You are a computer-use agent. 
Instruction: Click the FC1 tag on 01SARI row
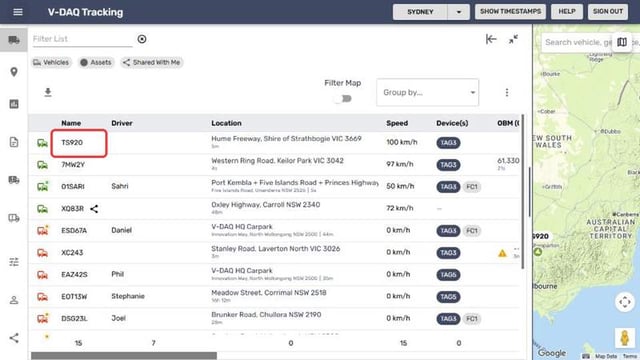[472, 187]
